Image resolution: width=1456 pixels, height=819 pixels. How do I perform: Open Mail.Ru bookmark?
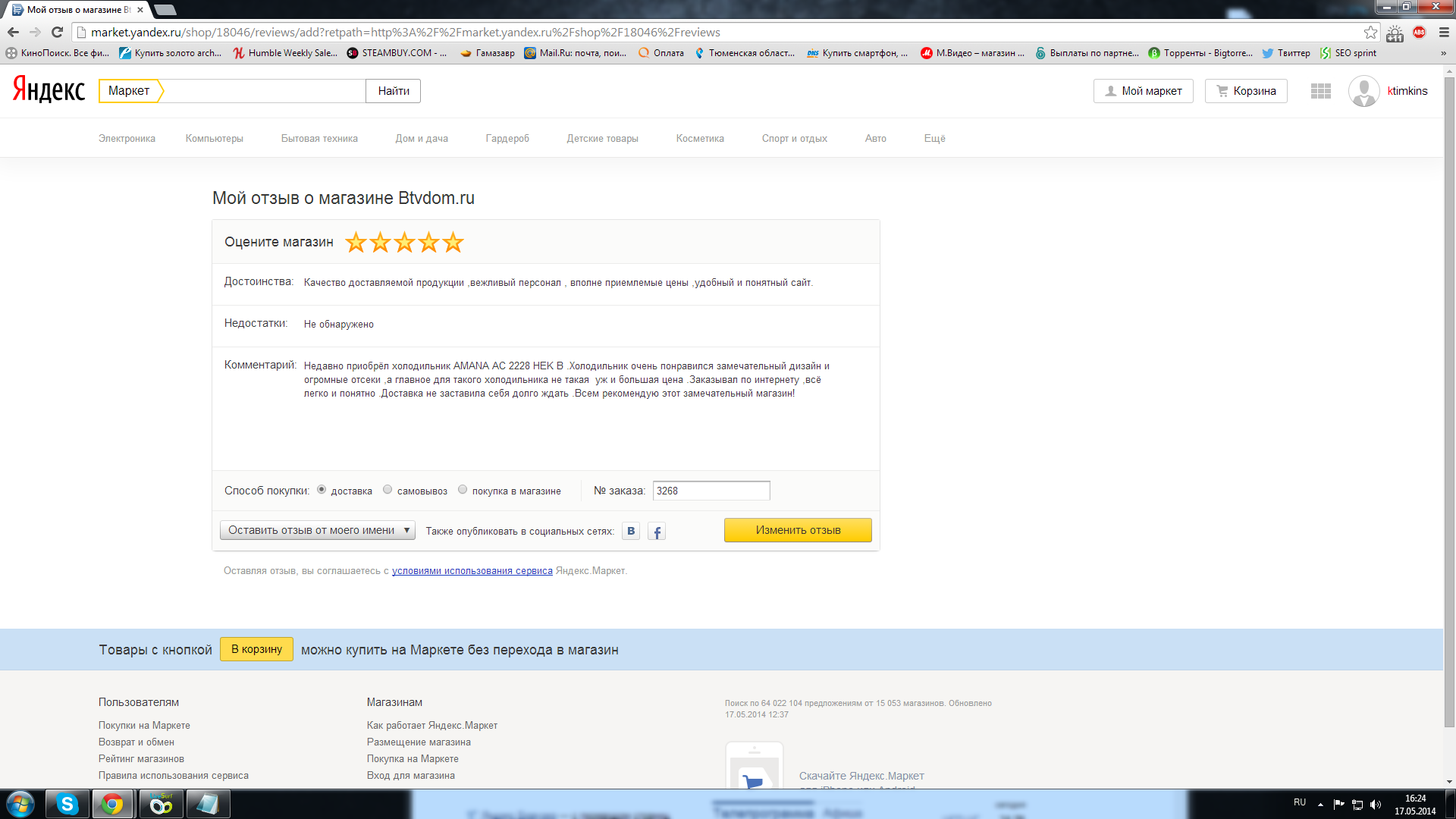coord(576,53)
